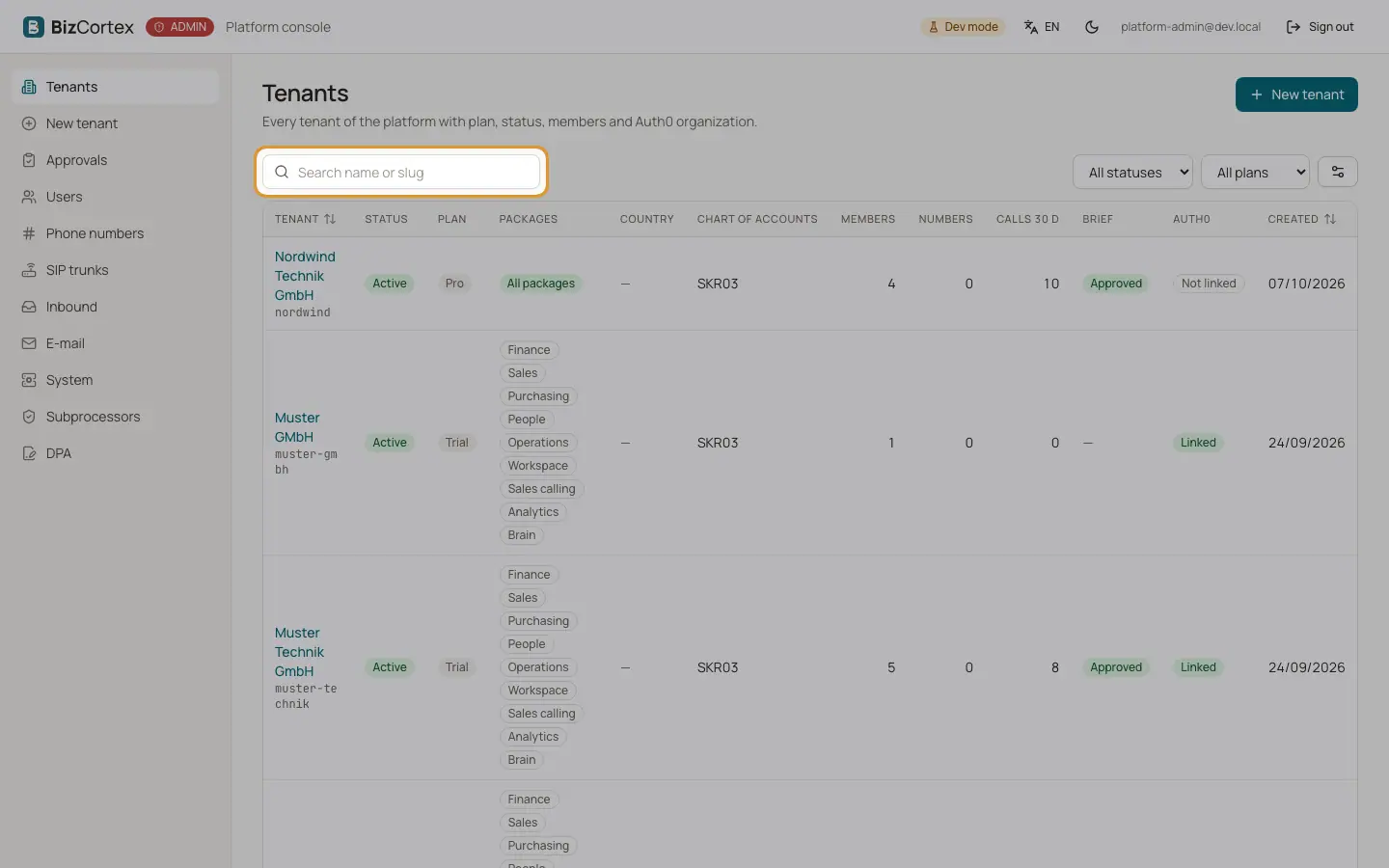Open Tenants in the sidebar
1389x868 pixels.
pyautogui.click(x=116, y=87)
